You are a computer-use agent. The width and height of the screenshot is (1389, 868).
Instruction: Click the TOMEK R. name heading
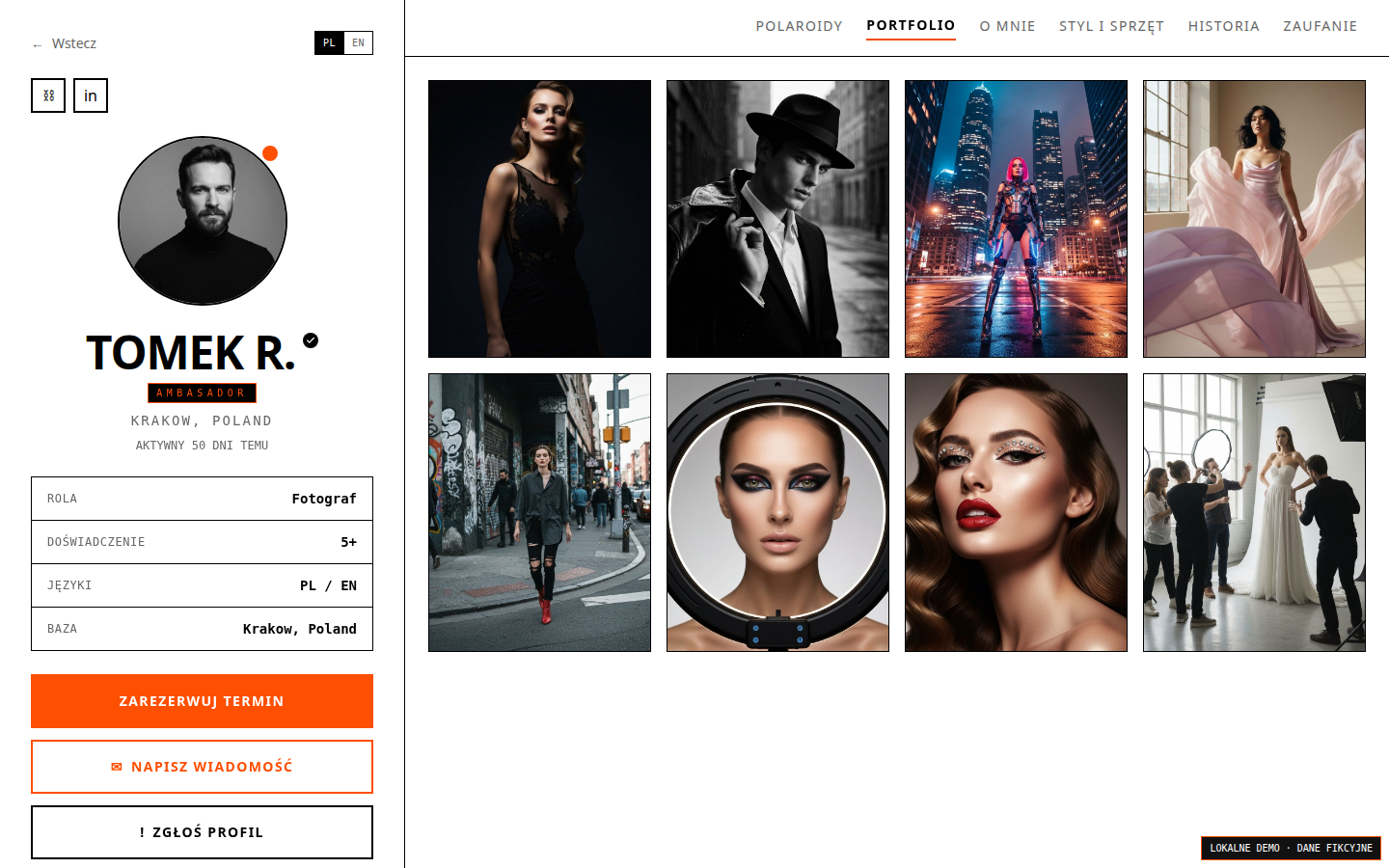tap(190, 353)
